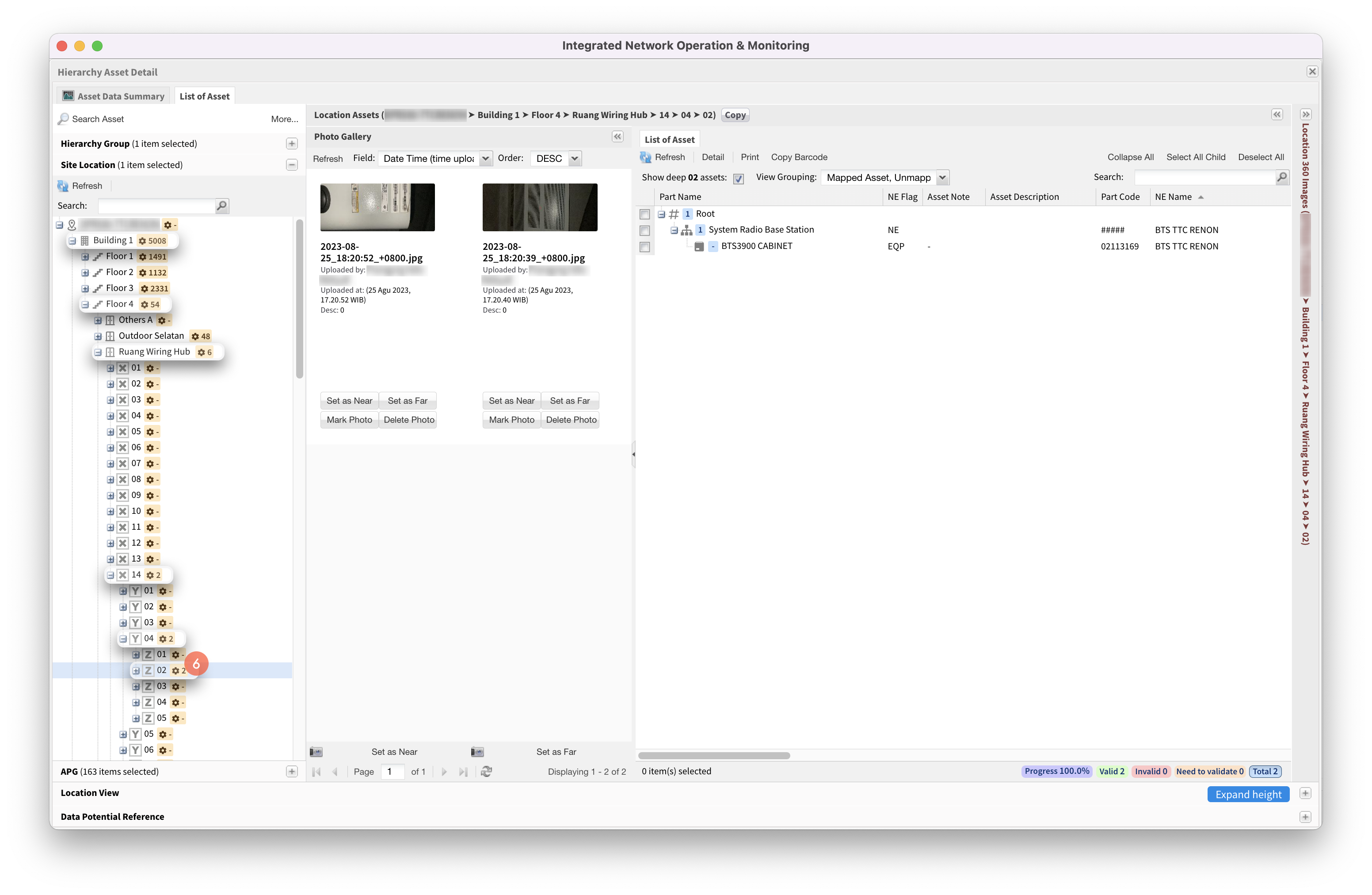Toggle the Show deep 02 assets checkbox
Viewport: 1372px width, 895px height.
pos(739,178)
